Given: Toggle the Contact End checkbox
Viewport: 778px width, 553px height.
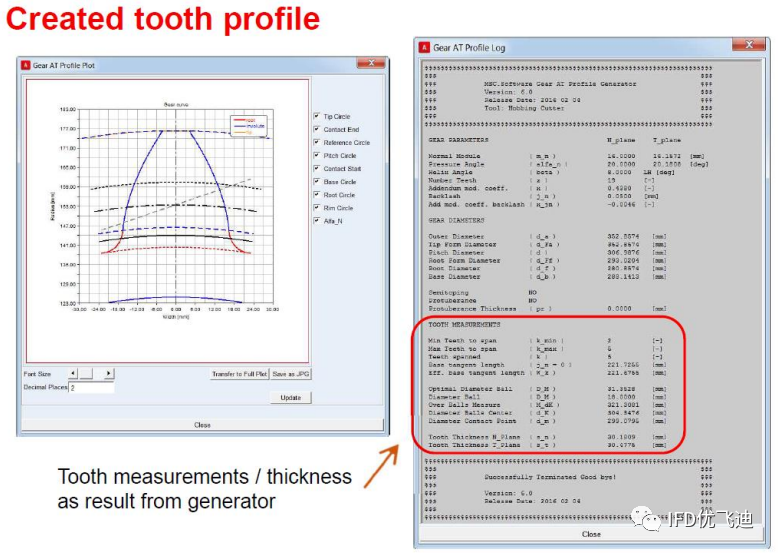Looking at the screenshot, I should coord(317,129).
